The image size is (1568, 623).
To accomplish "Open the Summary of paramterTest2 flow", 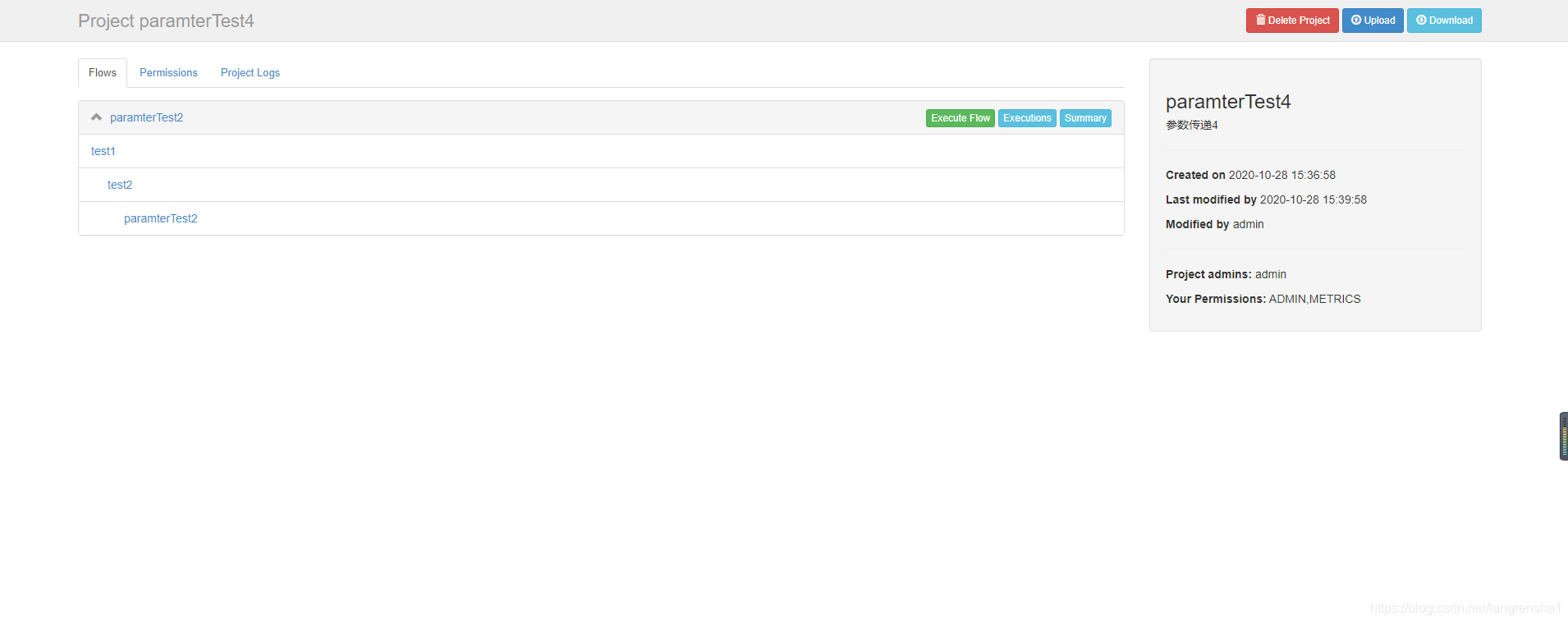I will (x=1085, y=118).
